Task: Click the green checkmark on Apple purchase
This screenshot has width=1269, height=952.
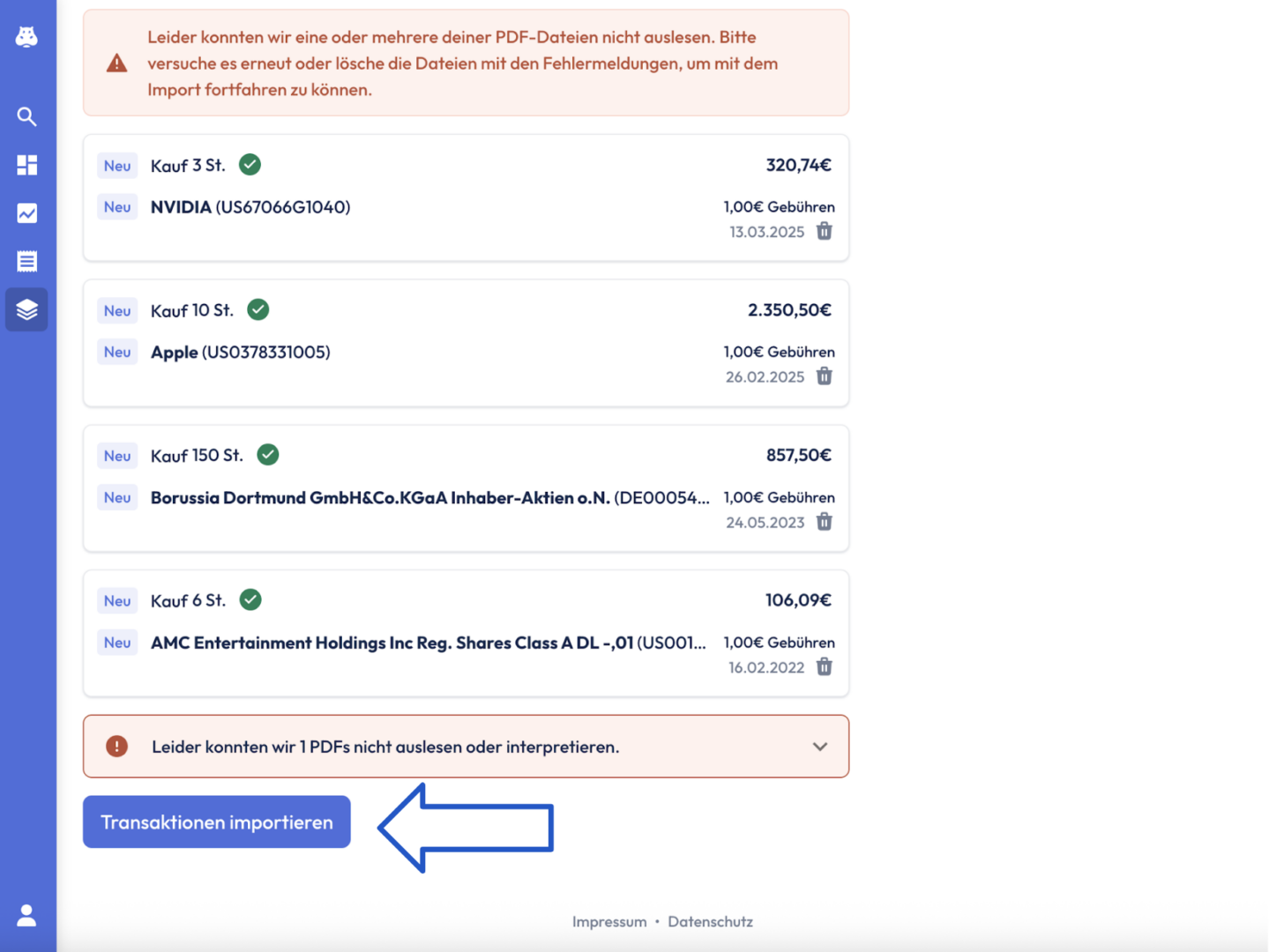Action: [258, 309]
